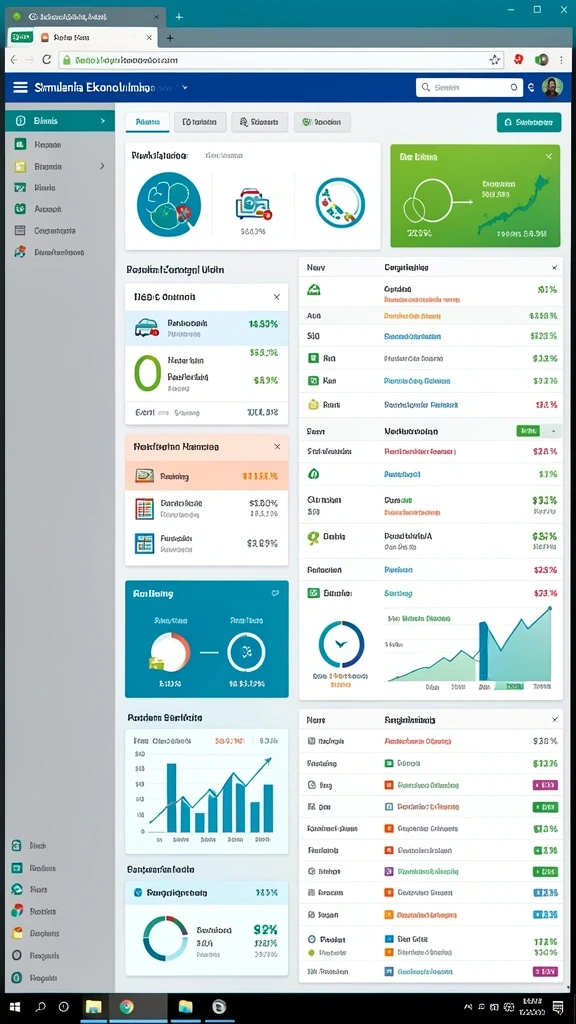Screen dimensions: 576x1024
Task: Close the green chart card
Action: (549, 157)
